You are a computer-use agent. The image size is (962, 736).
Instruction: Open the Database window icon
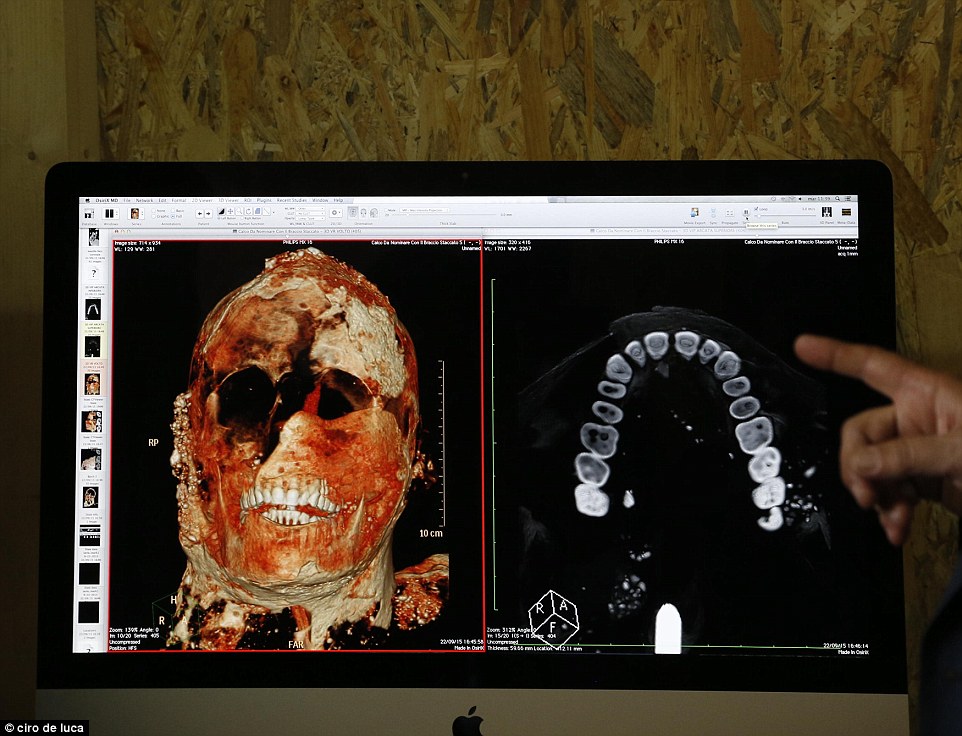89,213
